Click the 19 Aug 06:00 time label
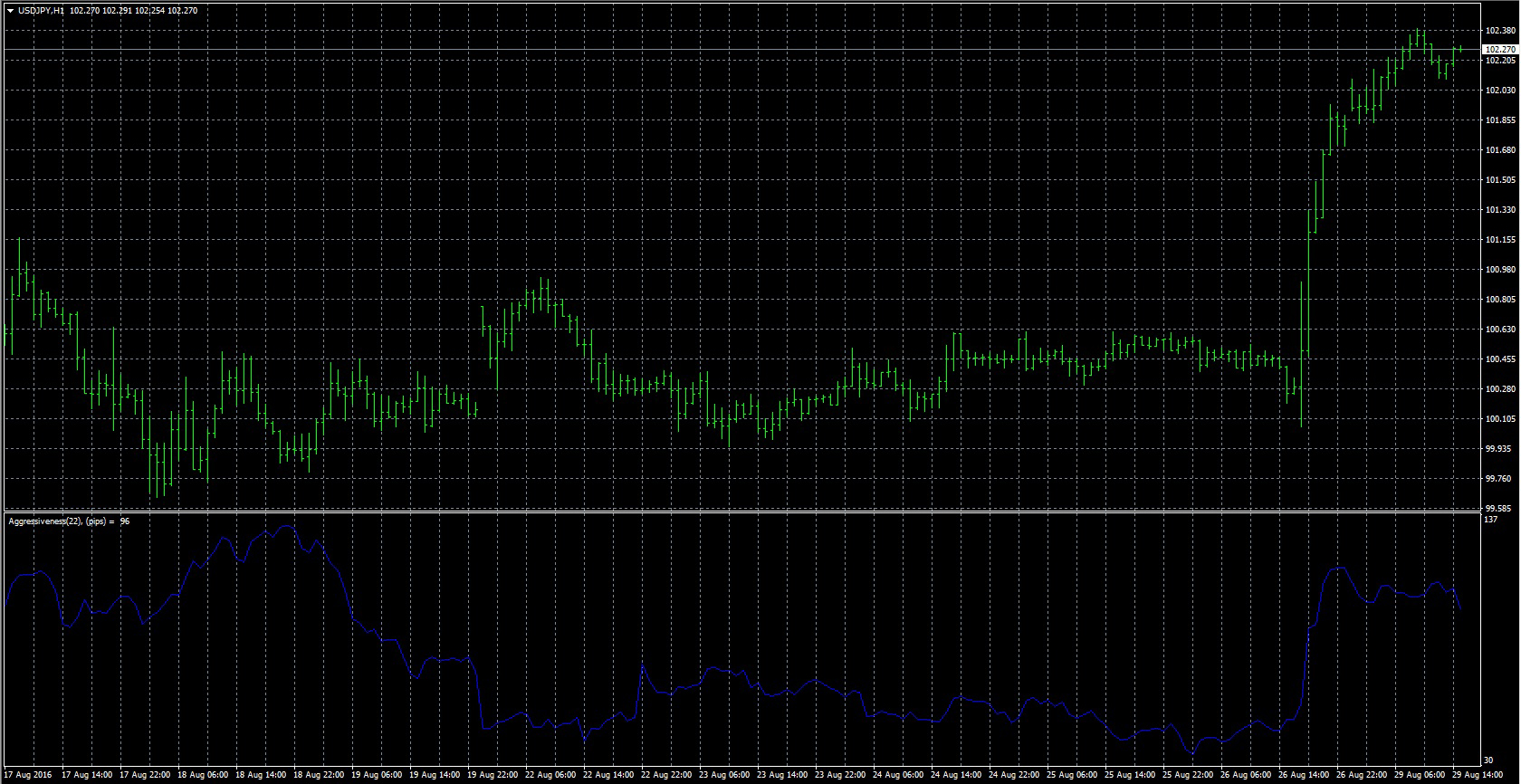The width and height of the screenshot is (1521, 784). [377, 776]
